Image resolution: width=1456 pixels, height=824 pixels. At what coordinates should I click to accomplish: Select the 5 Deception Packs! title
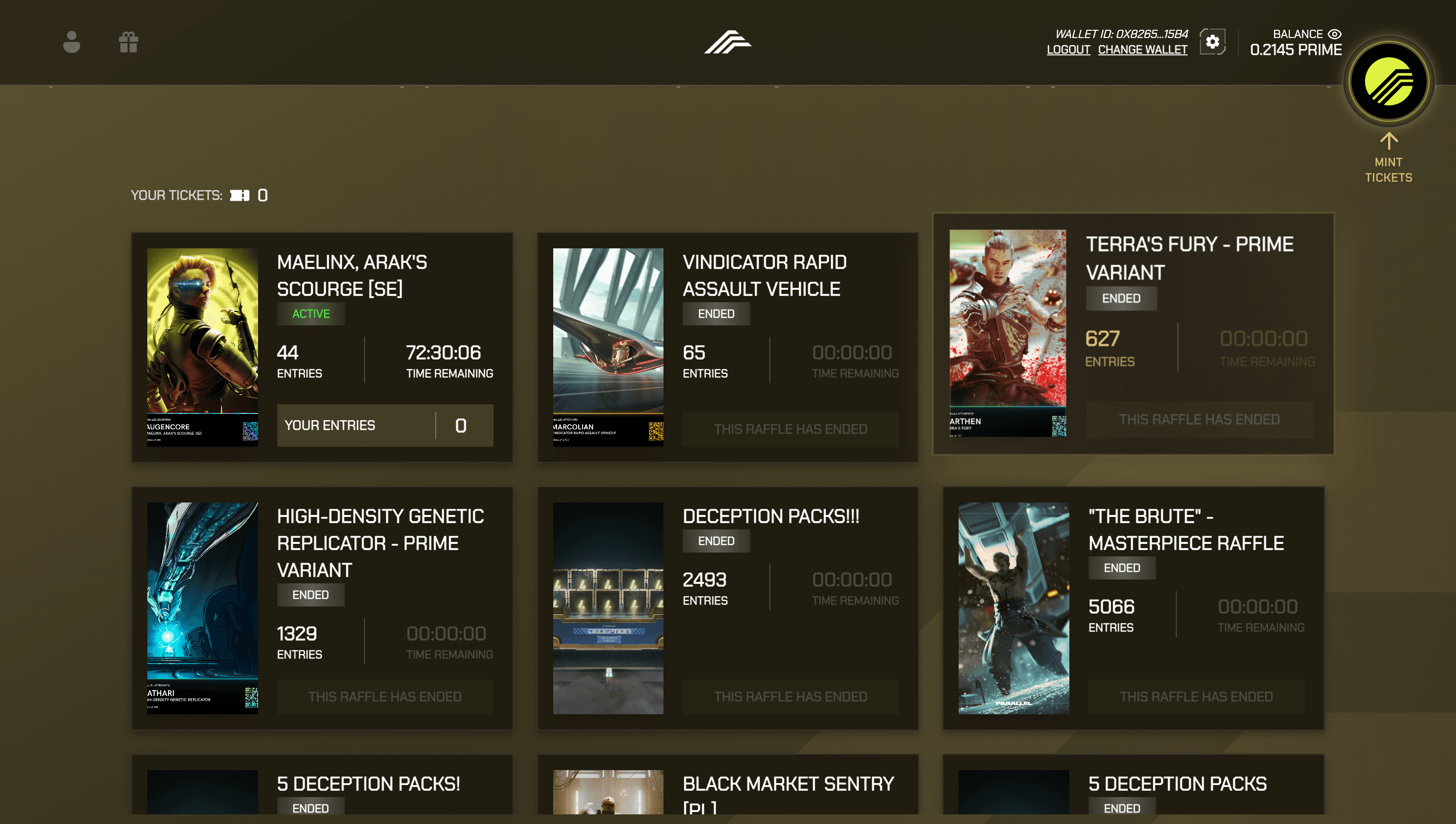pos(368,784)
